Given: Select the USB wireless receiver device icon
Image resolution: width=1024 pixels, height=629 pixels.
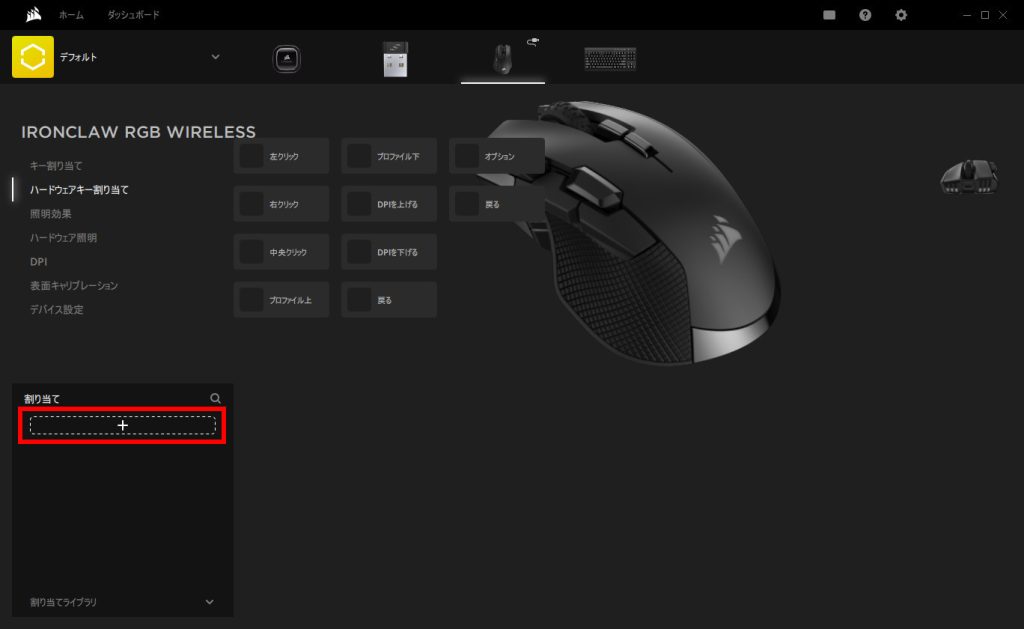Looking at the screenshot, I should pyautogui.click(x=395, y=59).
